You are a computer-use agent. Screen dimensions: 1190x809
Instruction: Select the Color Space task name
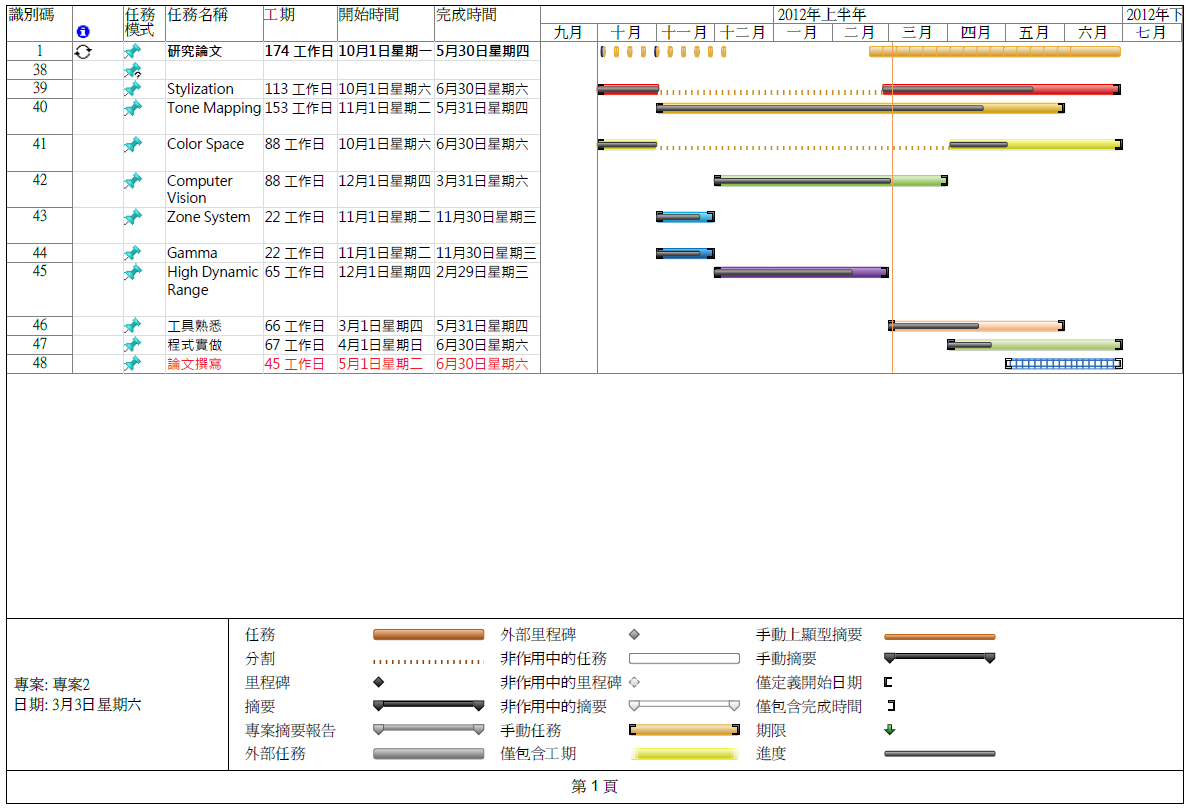click(205, 144)
